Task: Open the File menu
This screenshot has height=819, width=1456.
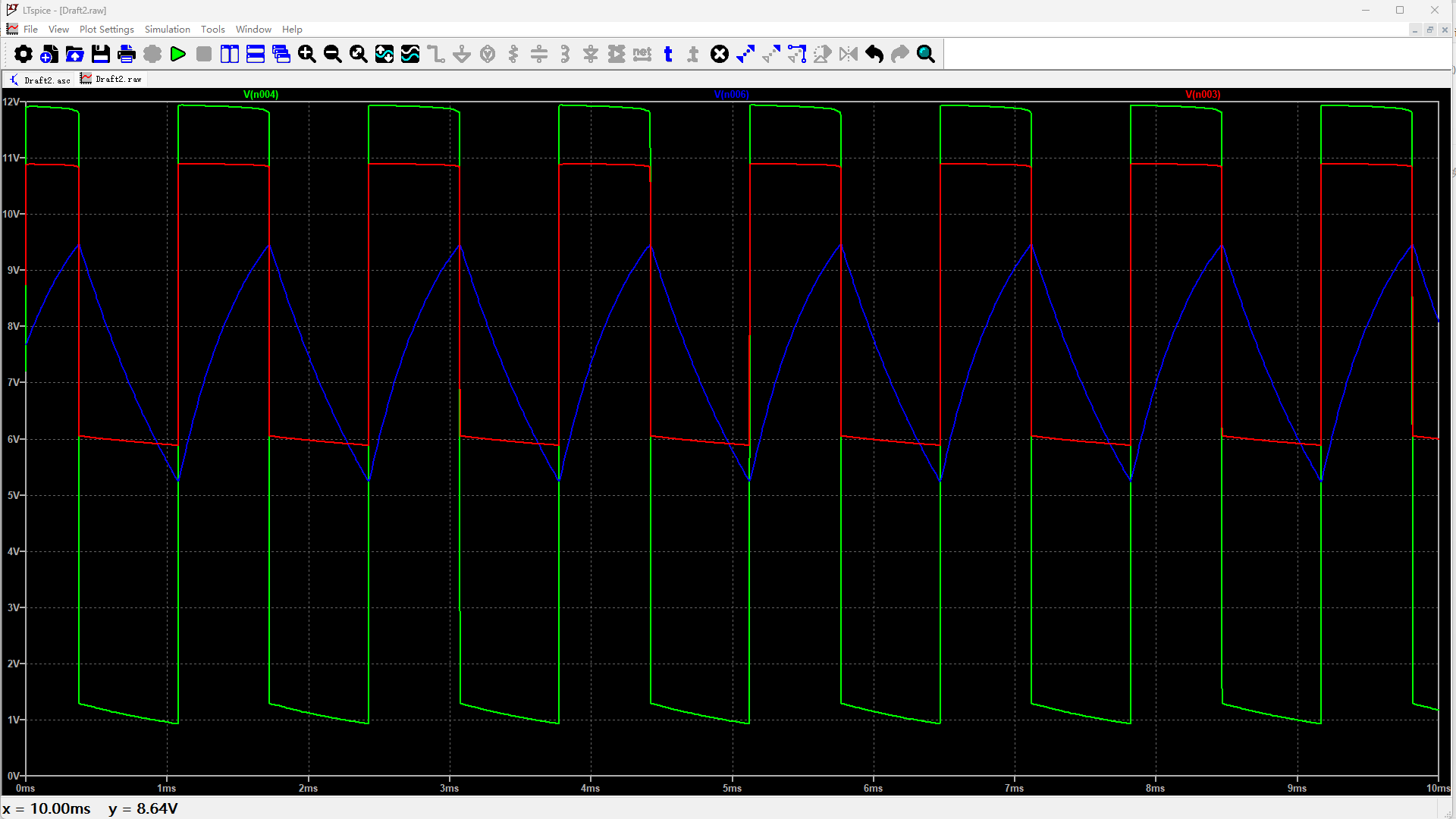Action: pyautogui.click(x=30, y=29)
